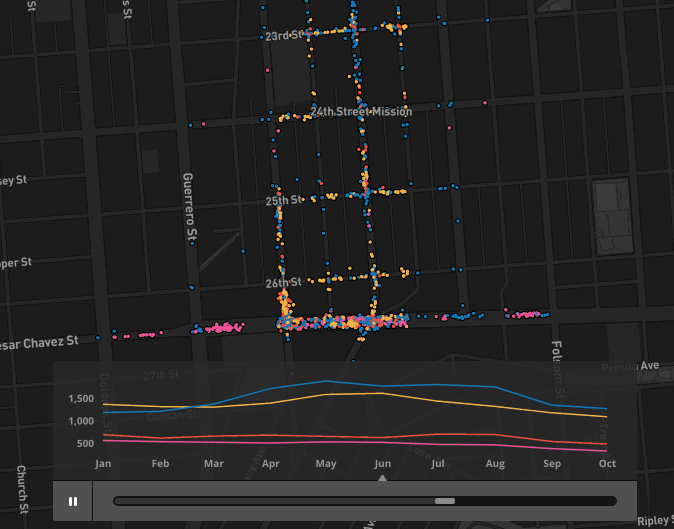Image resolution: width=674 pixels, height=529 pixels.
Task: Click the blue line peak at May
Action: (326, 381)
